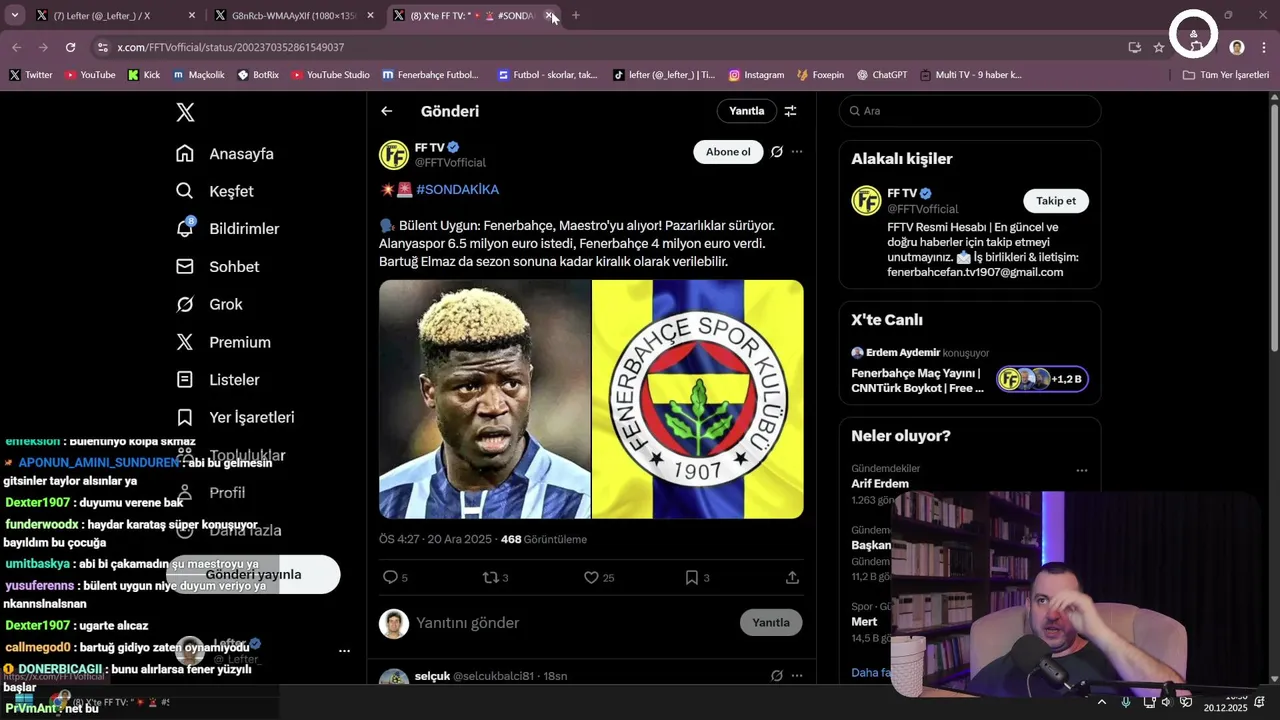The width and height of the screenshot is (1280, 720).
Task: Open Instagram bookmark
Action: click(x=756, y=75)
